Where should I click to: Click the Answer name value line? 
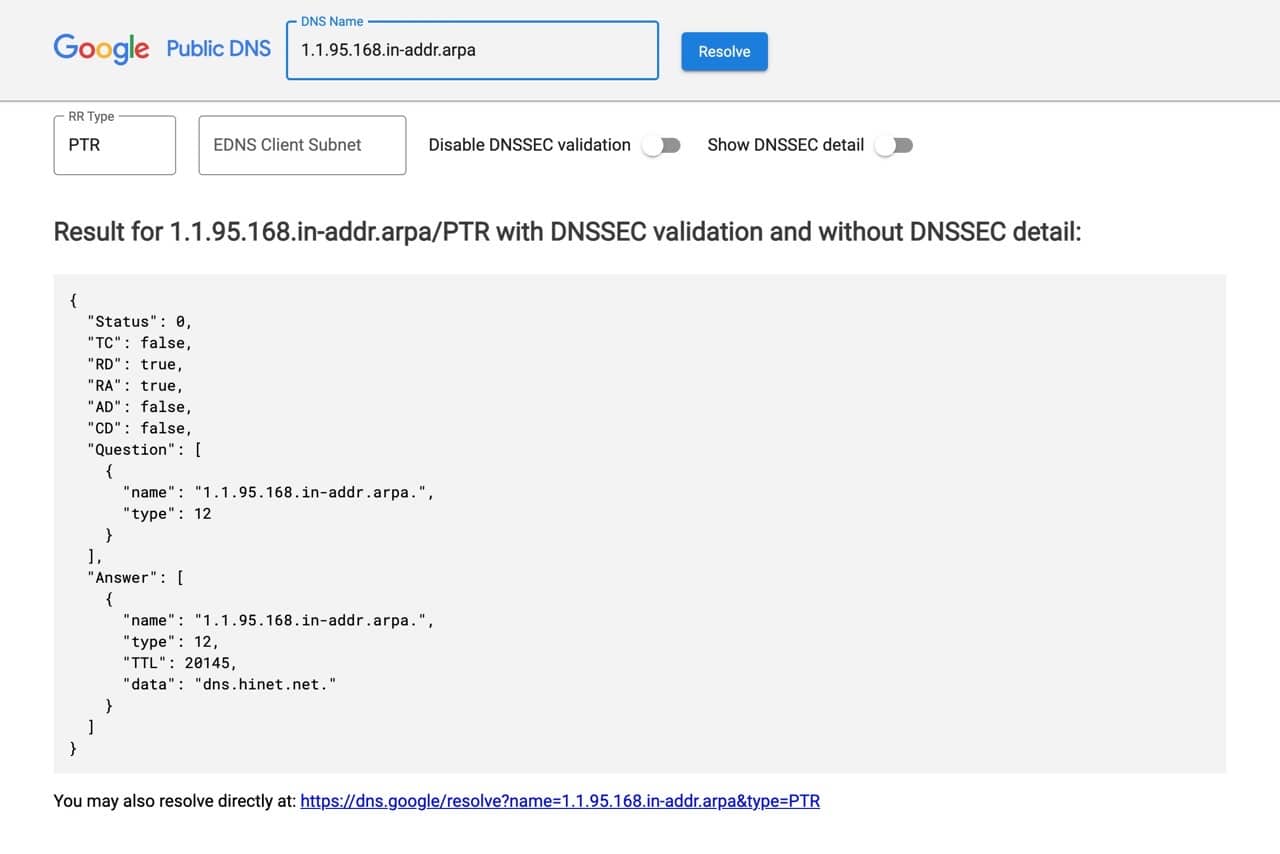tap(279, 620)
